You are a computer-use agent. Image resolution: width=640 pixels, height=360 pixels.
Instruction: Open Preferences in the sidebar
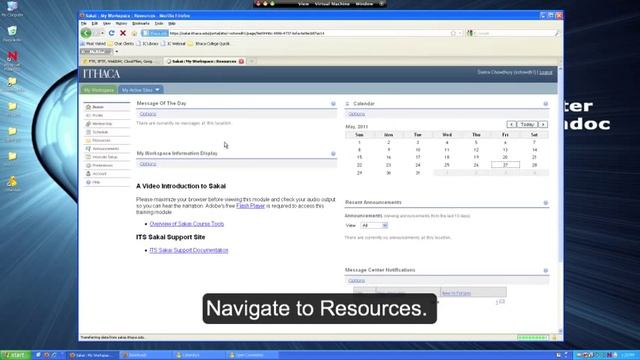pos(107,165)
